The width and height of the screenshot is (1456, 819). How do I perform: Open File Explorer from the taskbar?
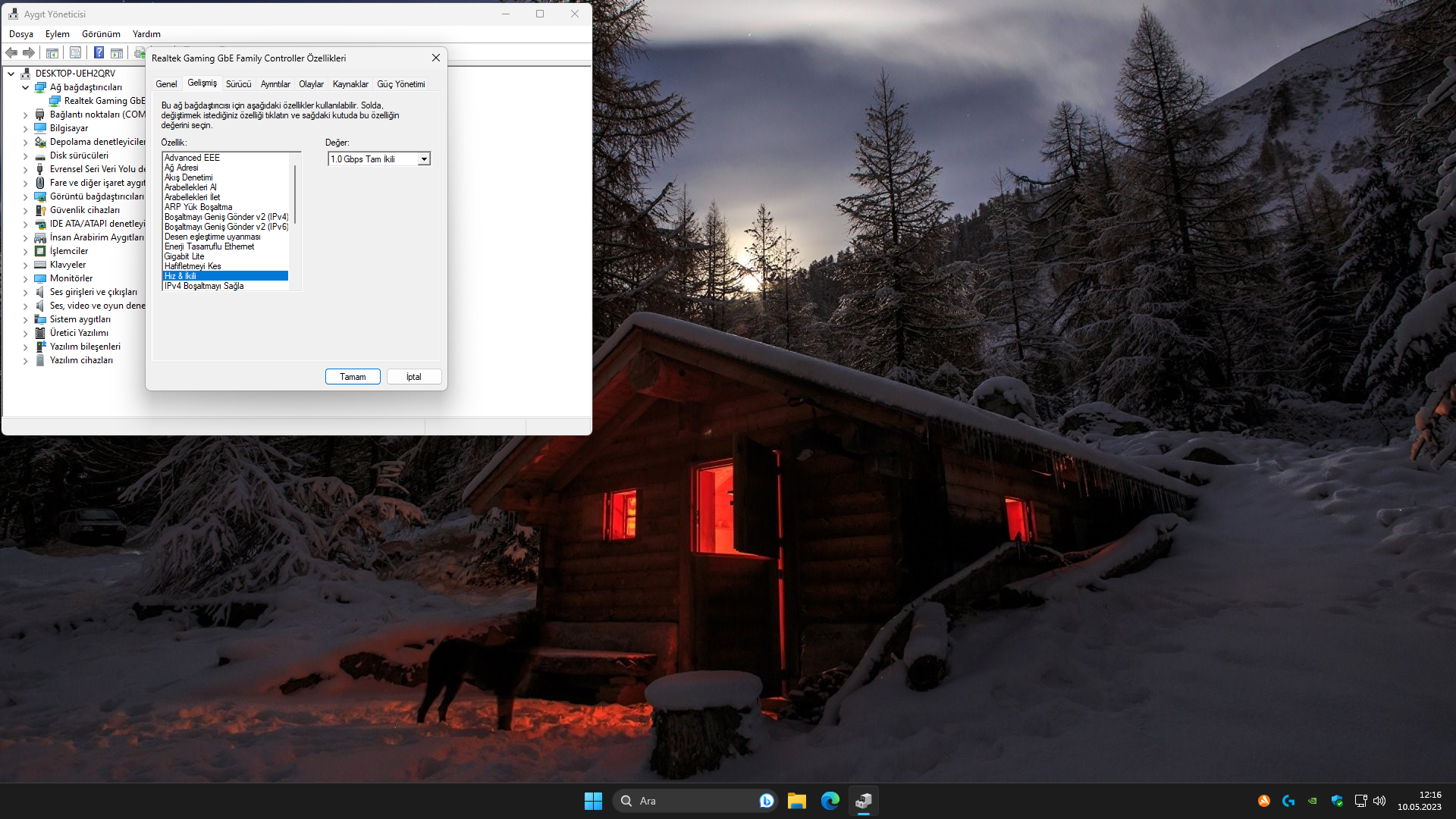pos(796,801)
